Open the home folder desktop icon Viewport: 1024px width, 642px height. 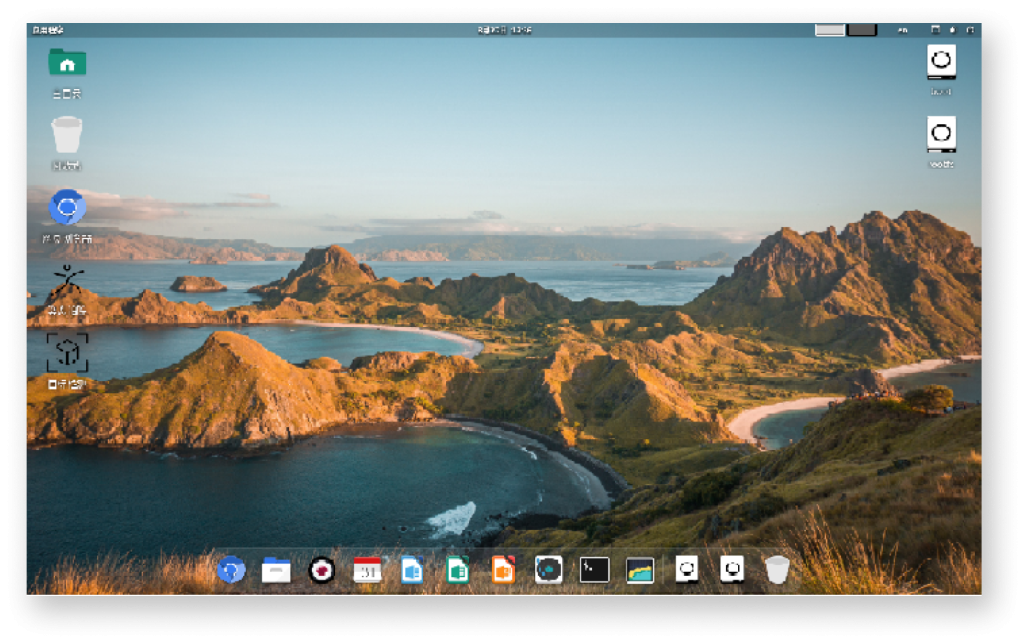tap(67, 63)
